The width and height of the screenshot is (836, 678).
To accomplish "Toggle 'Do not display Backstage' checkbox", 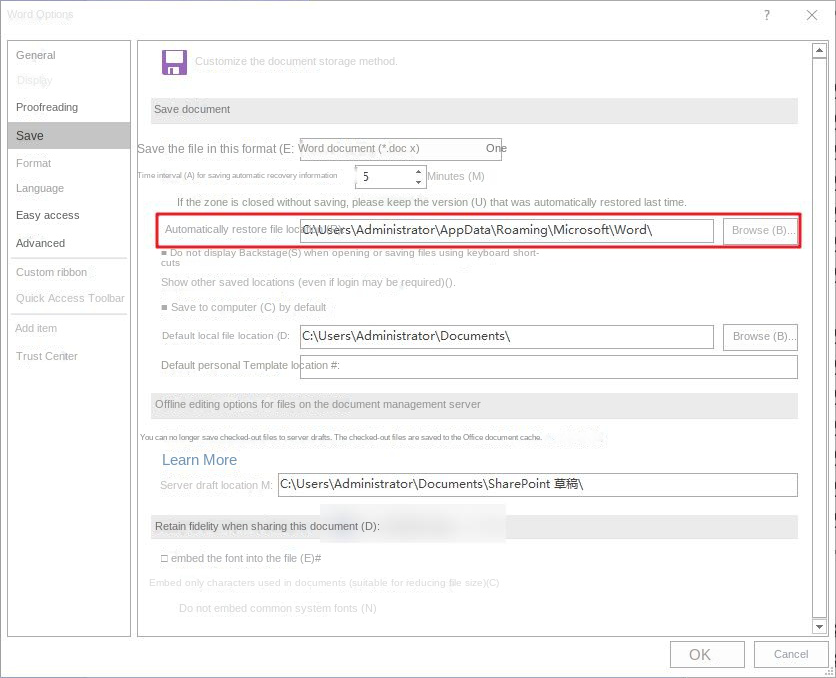I will tap(165, 253).
